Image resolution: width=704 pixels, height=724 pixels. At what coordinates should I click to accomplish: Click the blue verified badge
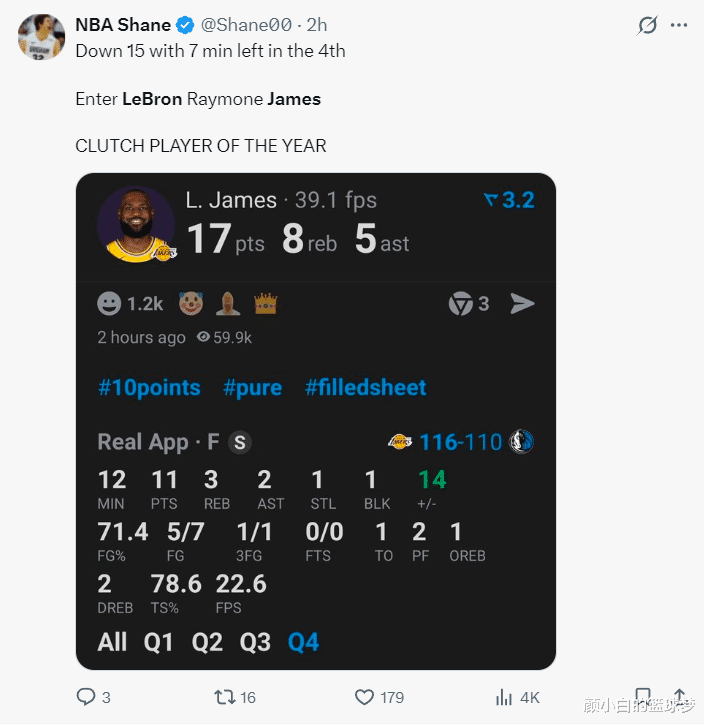(186, 25)
